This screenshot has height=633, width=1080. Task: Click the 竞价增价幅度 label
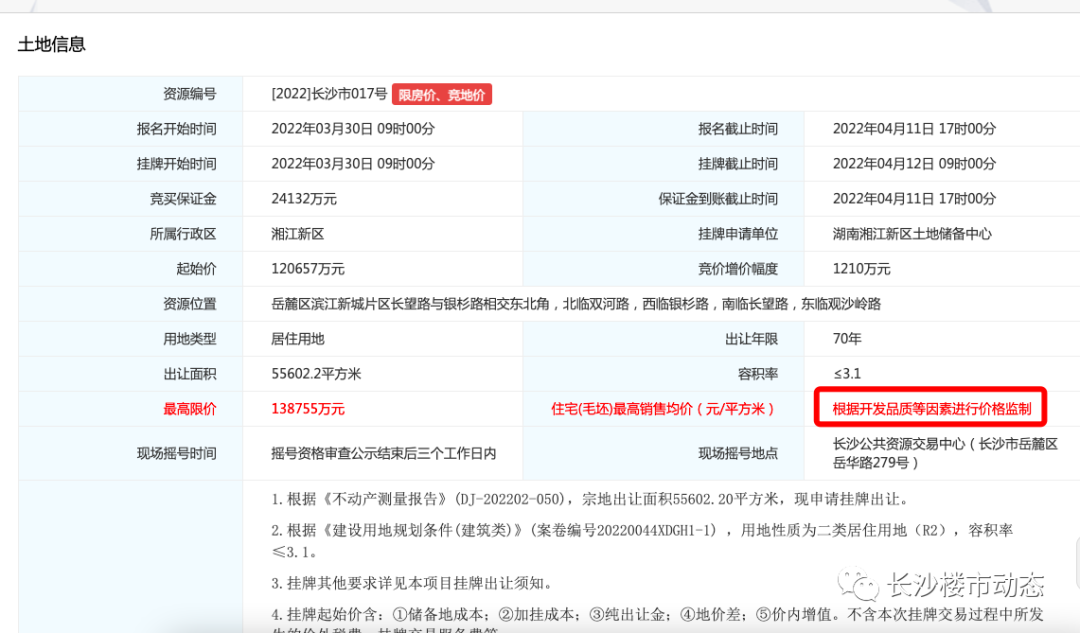point(738,269)
